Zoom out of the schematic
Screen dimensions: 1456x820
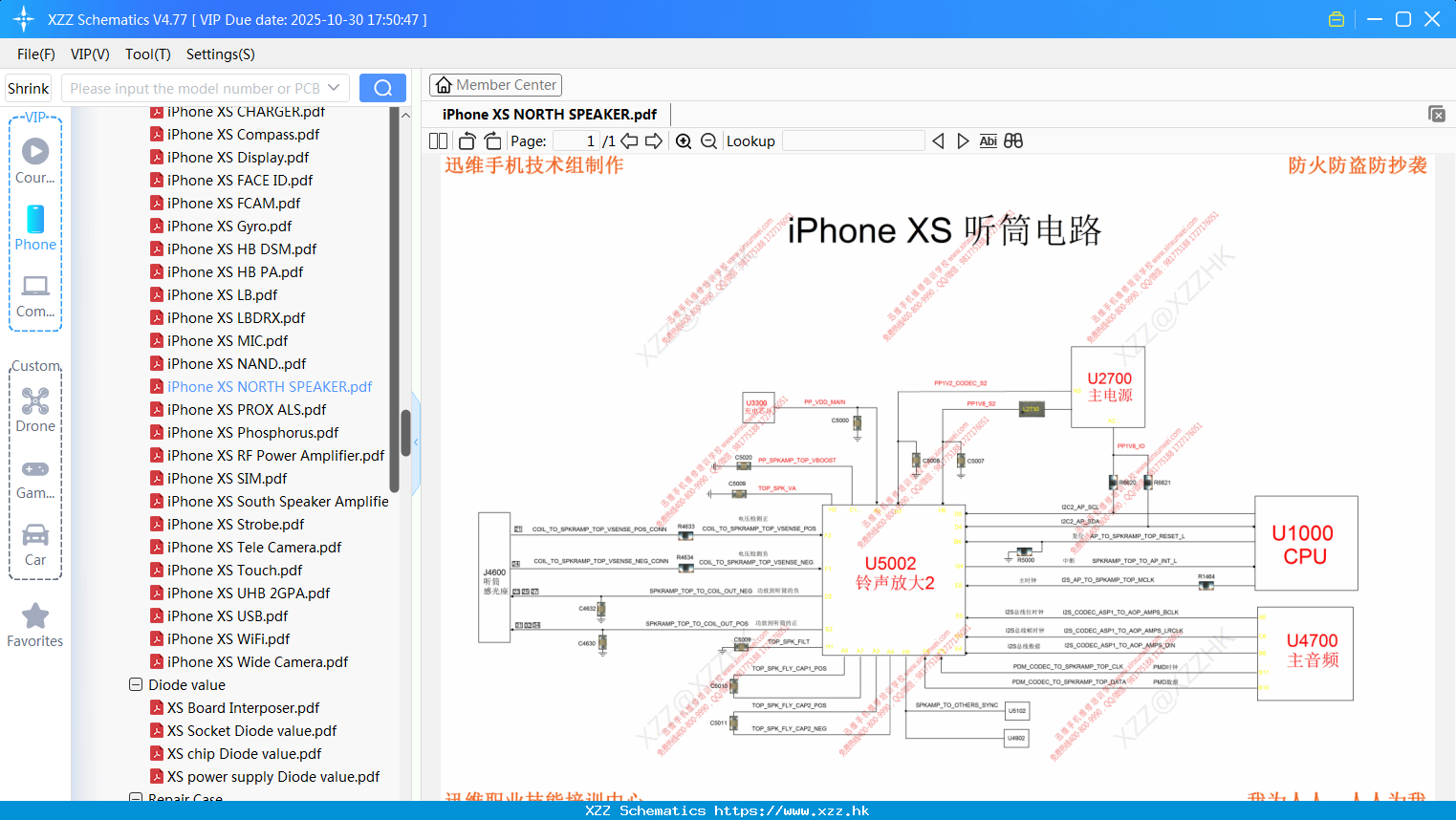coord(708,140)
